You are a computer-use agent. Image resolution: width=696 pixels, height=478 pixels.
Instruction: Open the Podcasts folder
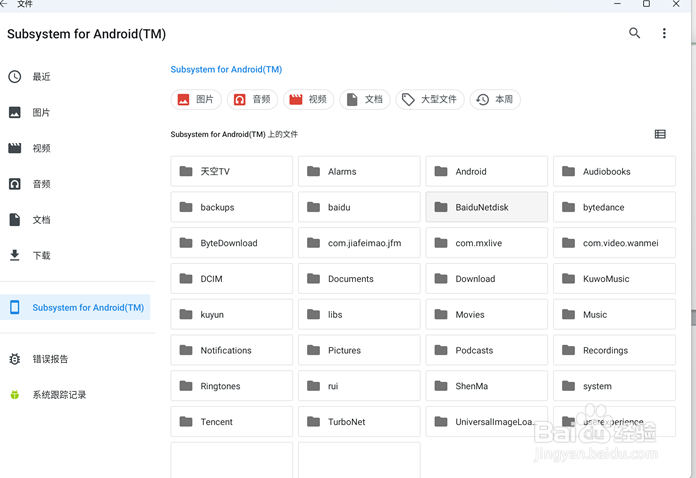pyautogui.click(x=486, y=350)
